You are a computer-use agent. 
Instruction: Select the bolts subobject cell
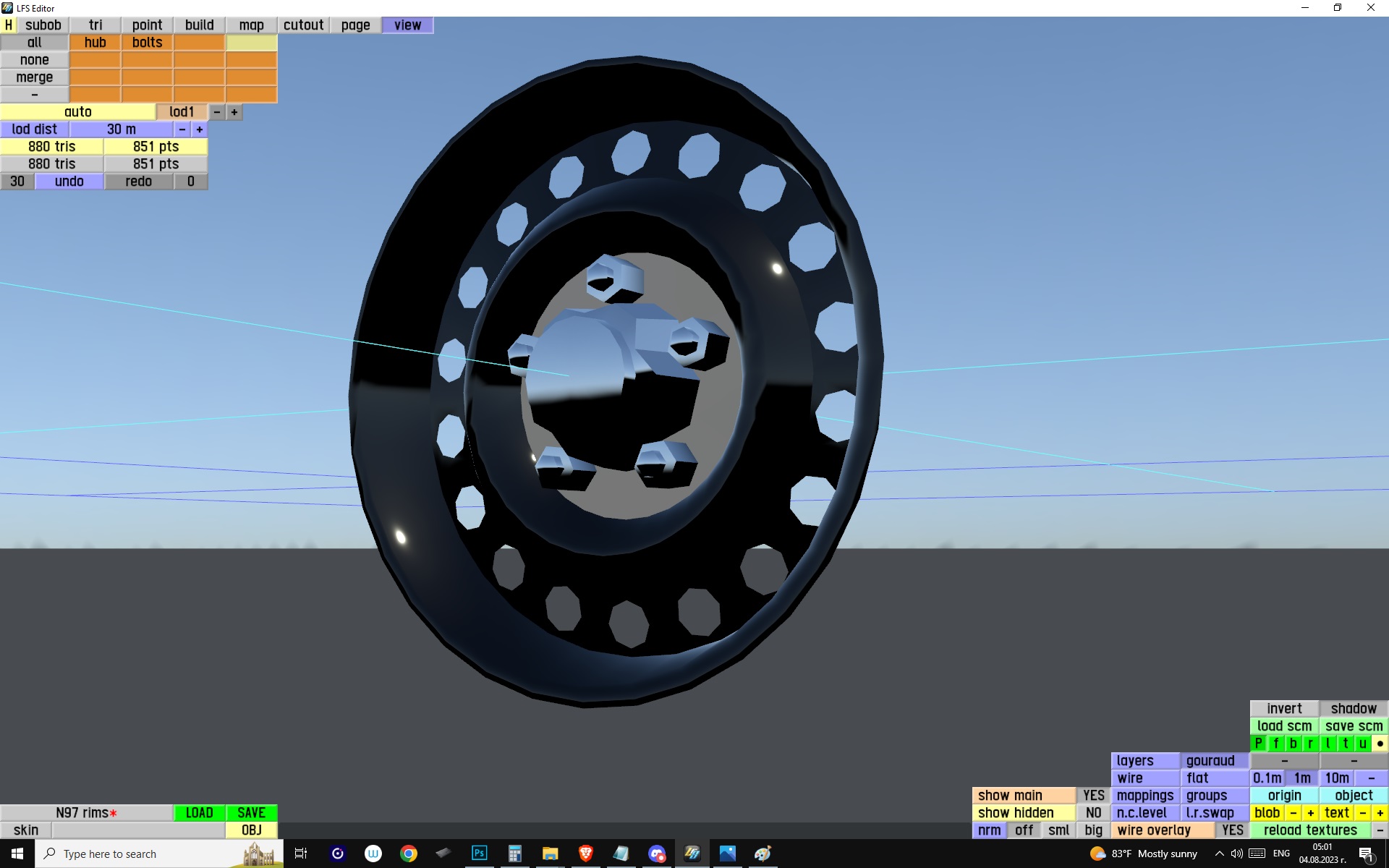pos(147,43)
